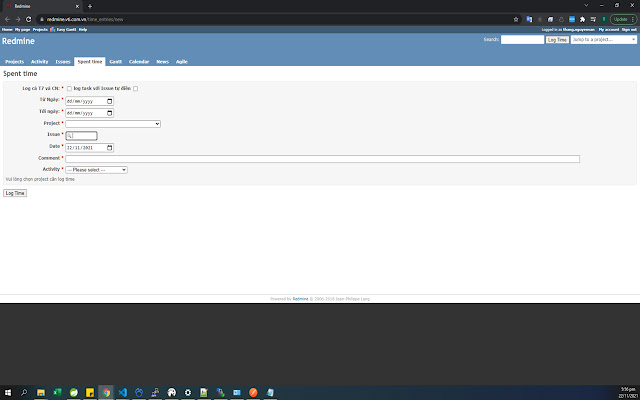
Task: Open Sticky Notes from the taskbar
Action: (90, 393)
